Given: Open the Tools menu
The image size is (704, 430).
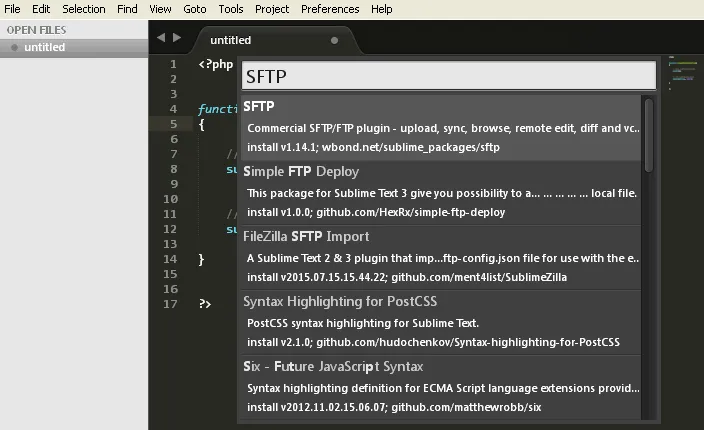Looking at the screenshot, I should tap(231, 9).
